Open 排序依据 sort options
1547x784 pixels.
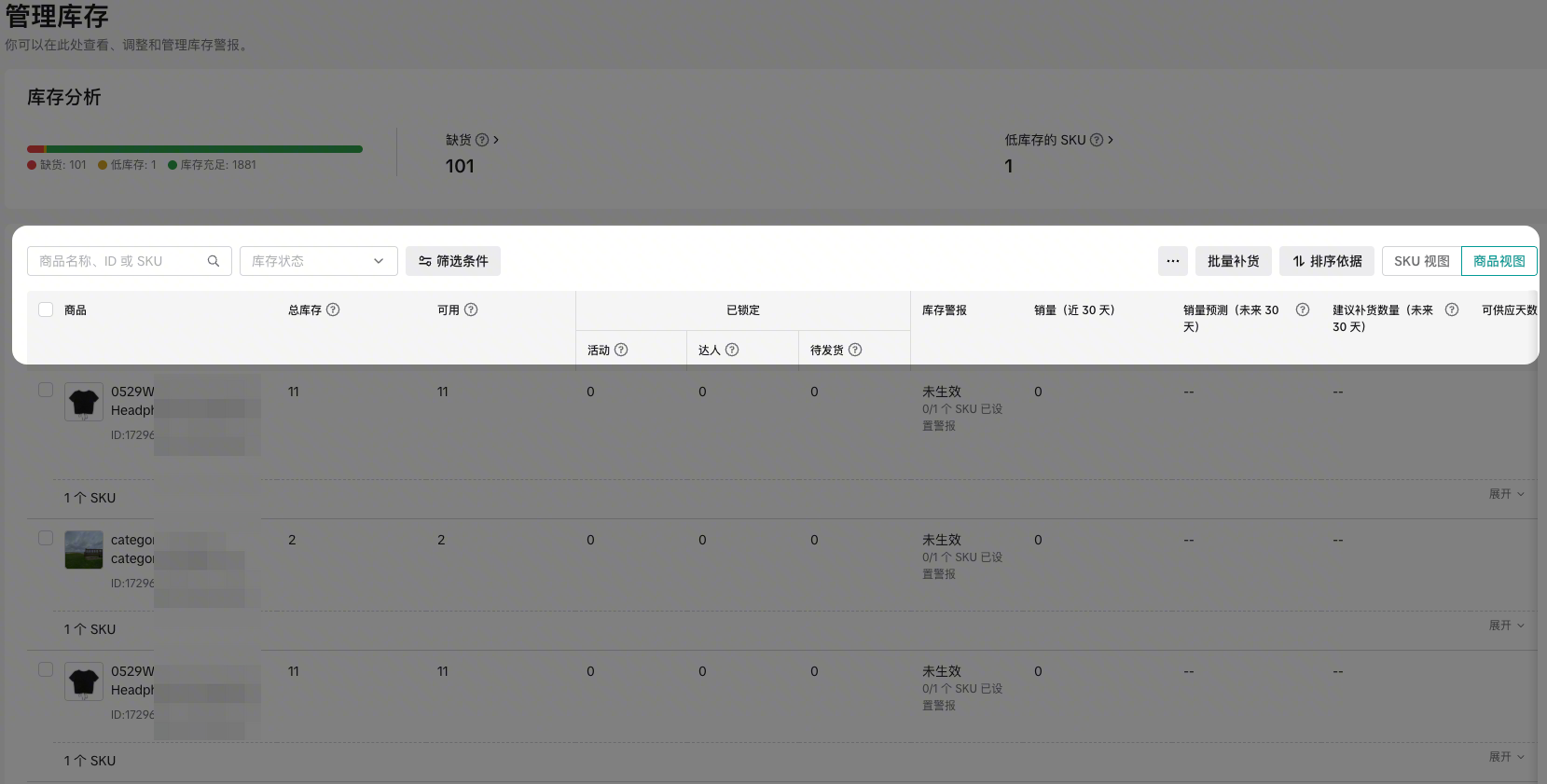pyautogui.click(x=1326, y=261)
